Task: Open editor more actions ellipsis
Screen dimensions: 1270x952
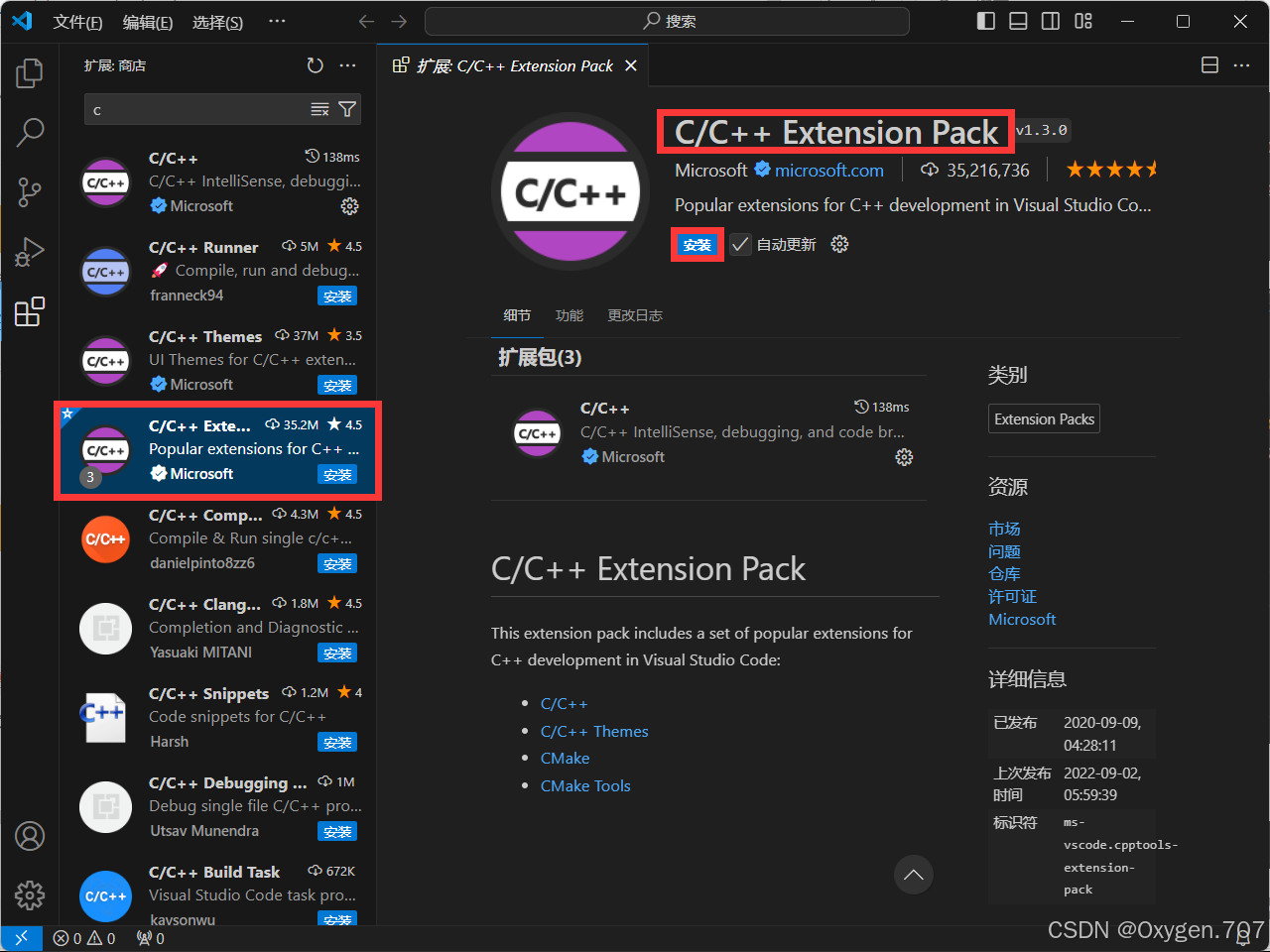Action: (x=1241, y=65)
